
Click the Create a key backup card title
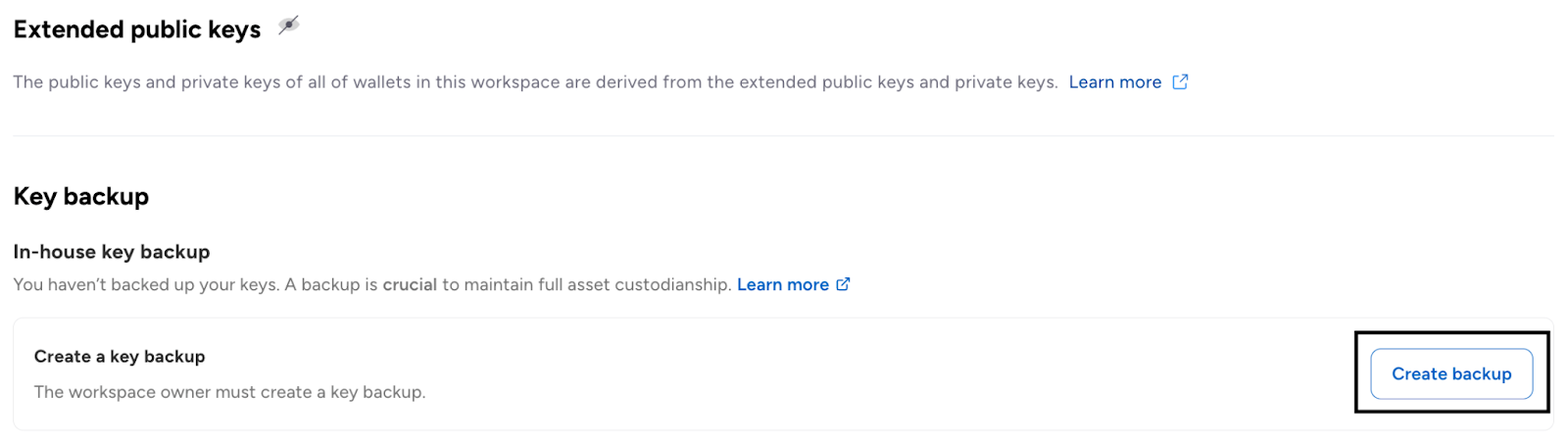[120, 357]
